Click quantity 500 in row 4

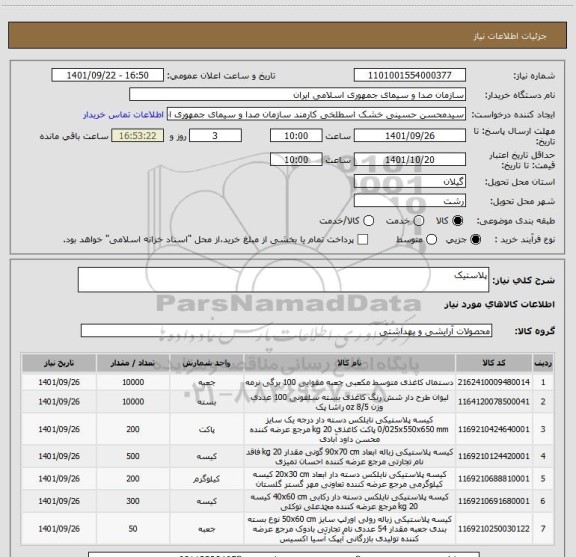(133, 456)
